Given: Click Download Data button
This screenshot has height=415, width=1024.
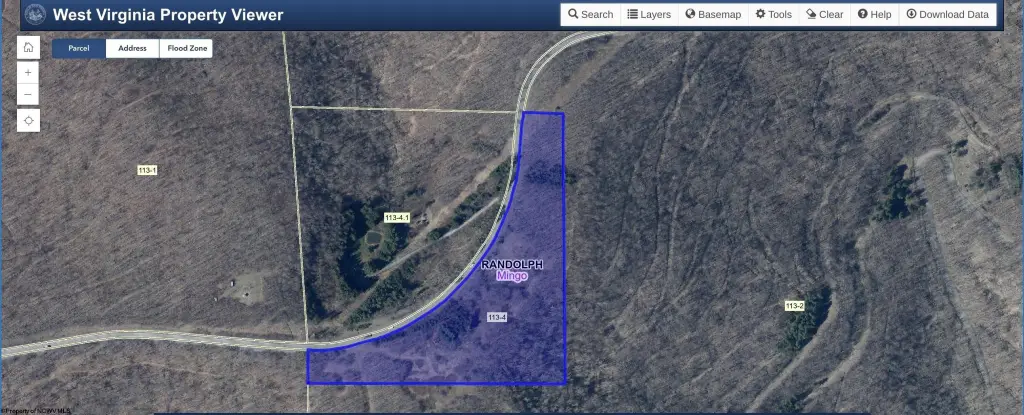Looking at the screenshot, I should (x=948, y=14).
